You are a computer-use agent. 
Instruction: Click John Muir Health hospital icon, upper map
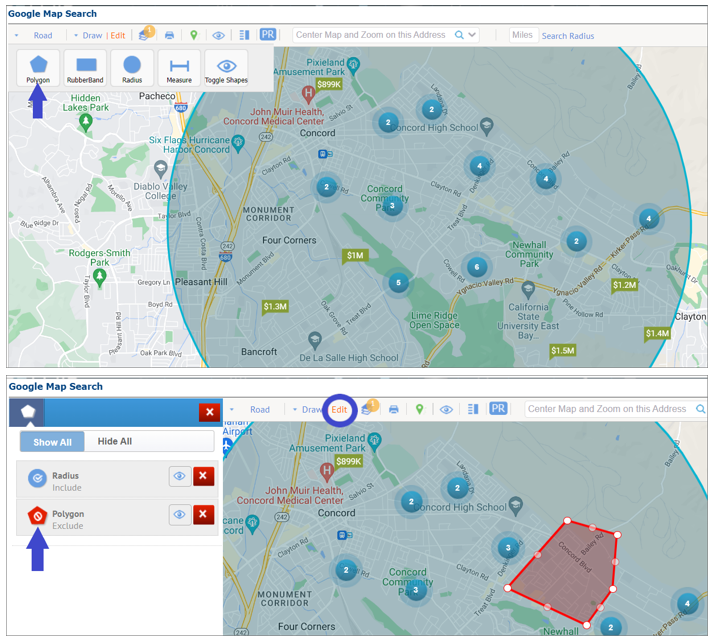pyautogui.click(x=308, y=94)
